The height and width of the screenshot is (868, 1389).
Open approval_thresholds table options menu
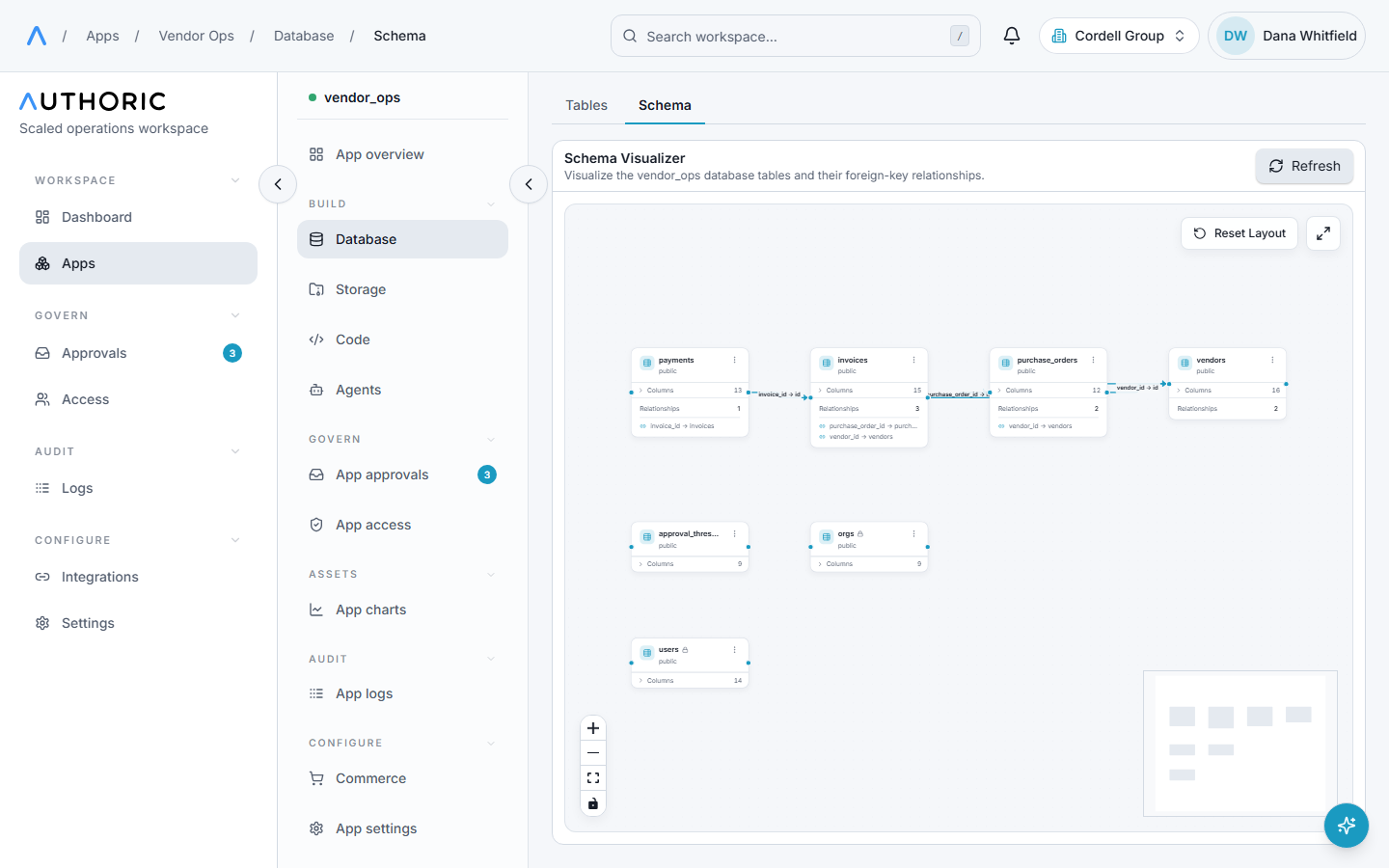[735, 533]
